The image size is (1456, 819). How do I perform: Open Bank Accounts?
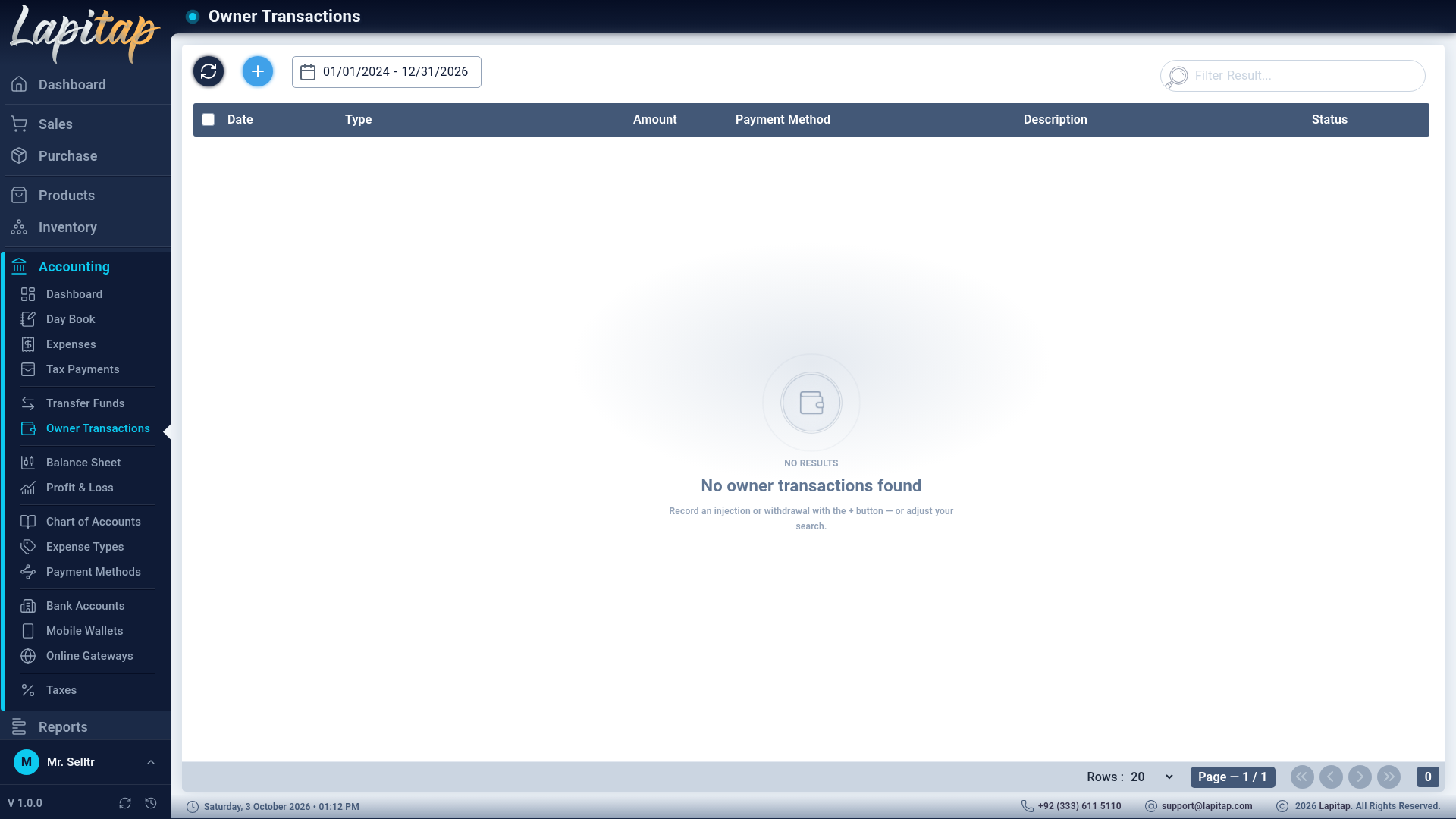pos(87,606)
